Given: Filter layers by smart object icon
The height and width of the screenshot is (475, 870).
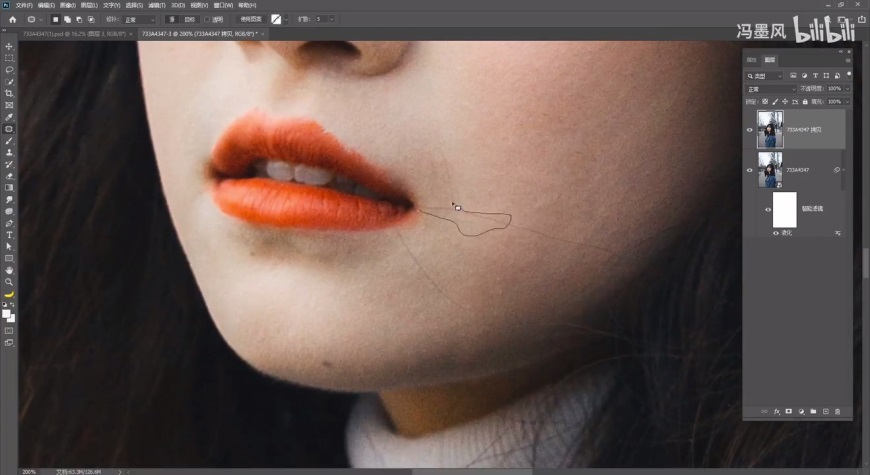Looking at the screenshot, I should coord(837,75).
